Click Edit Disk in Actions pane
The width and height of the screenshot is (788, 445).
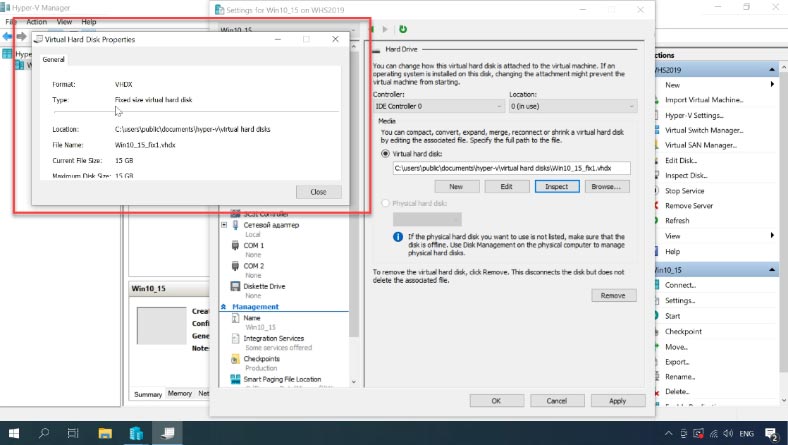[x=680, y=160]
